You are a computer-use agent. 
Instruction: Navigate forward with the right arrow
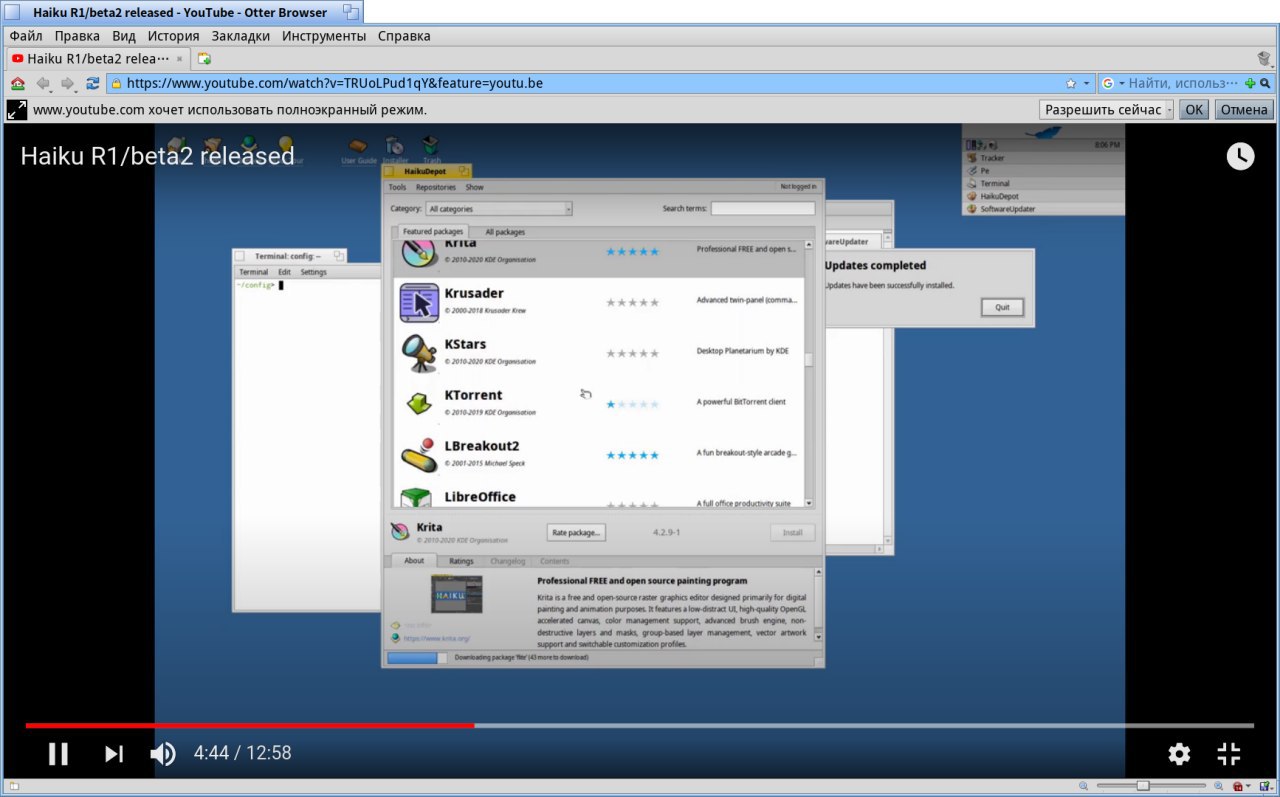point(68,84)
